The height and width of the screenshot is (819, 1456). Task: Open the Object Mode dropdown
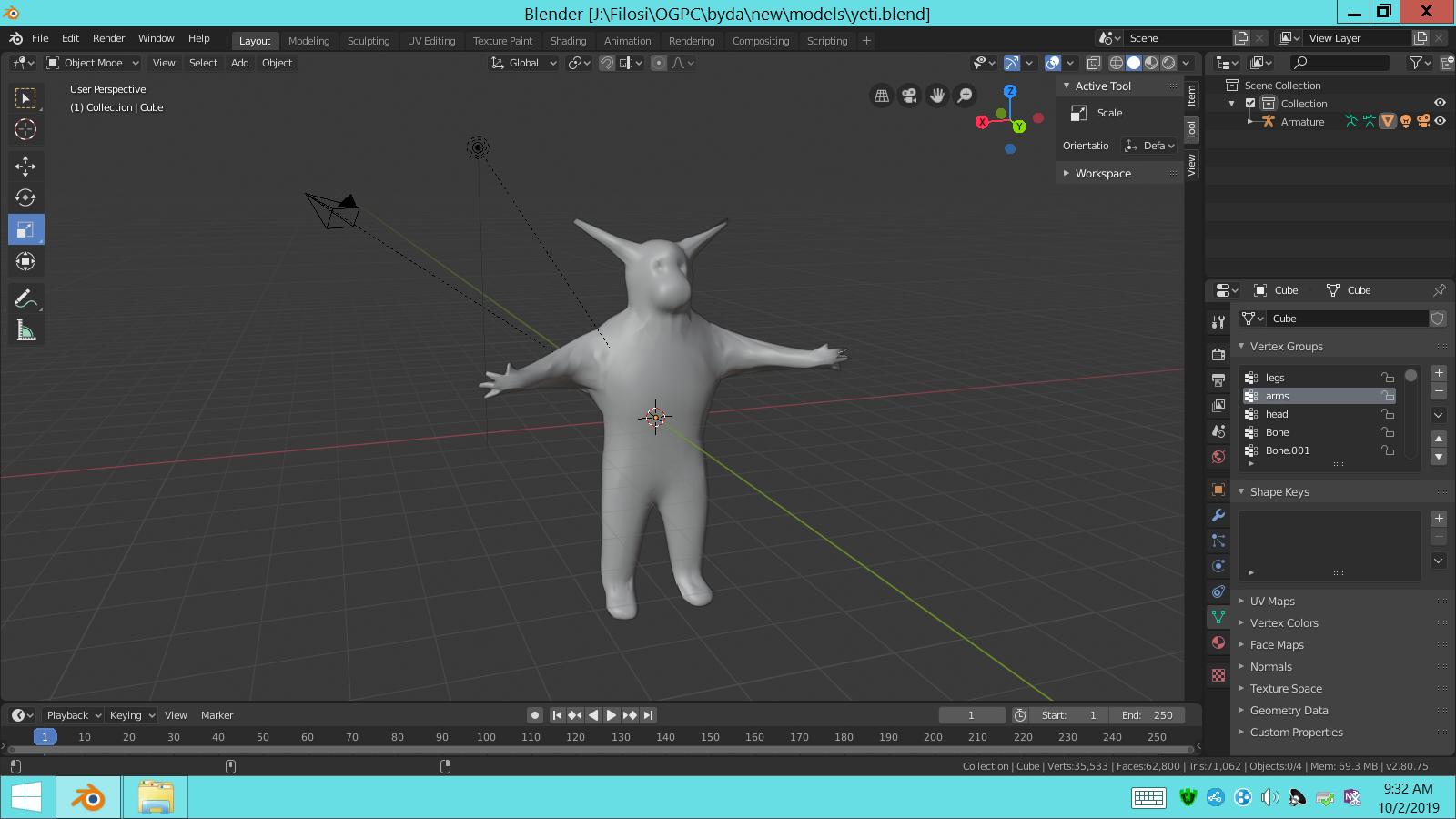(91, 63)
